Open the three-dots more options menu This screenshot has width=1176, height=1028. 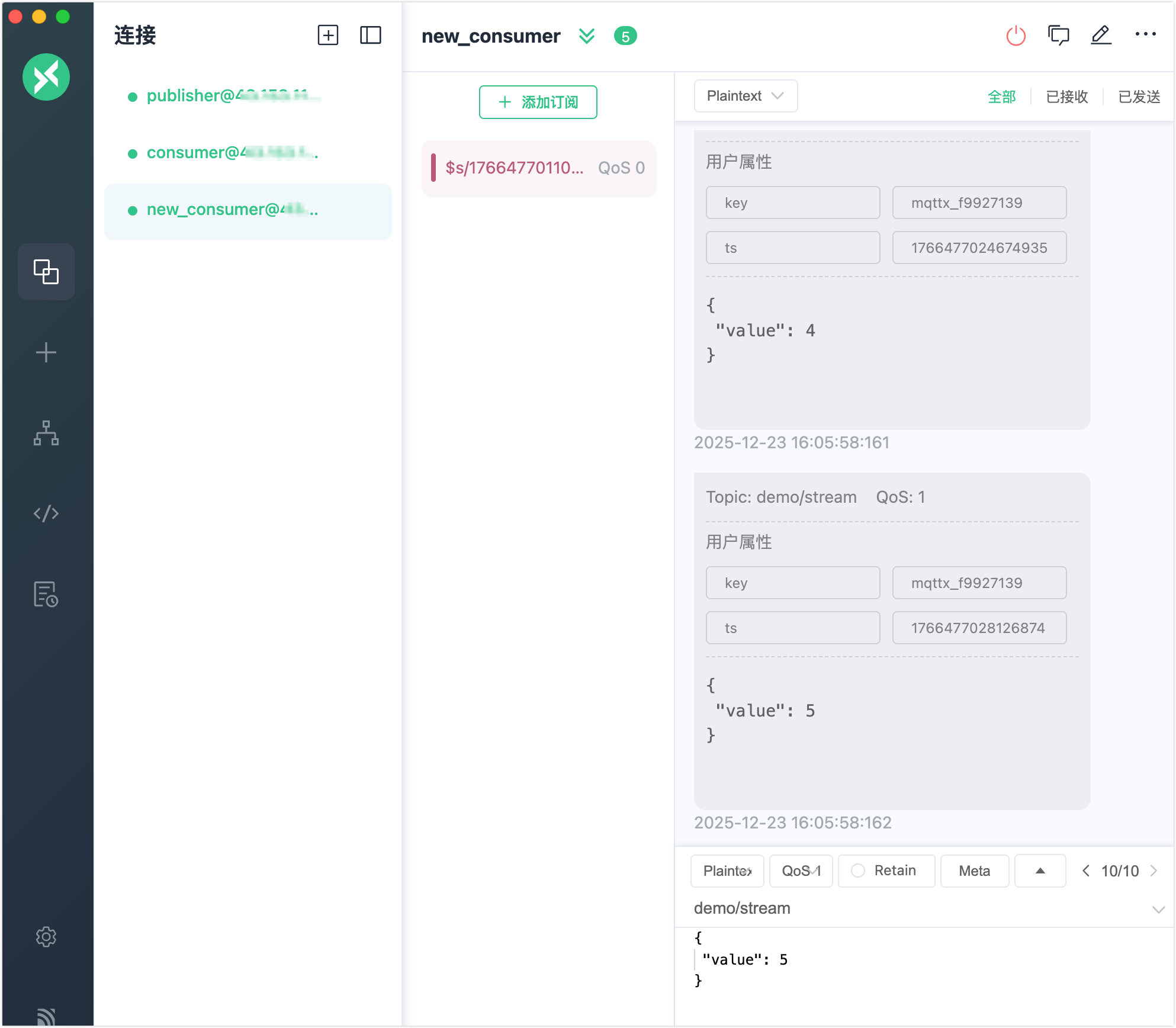coord(1145,35)
